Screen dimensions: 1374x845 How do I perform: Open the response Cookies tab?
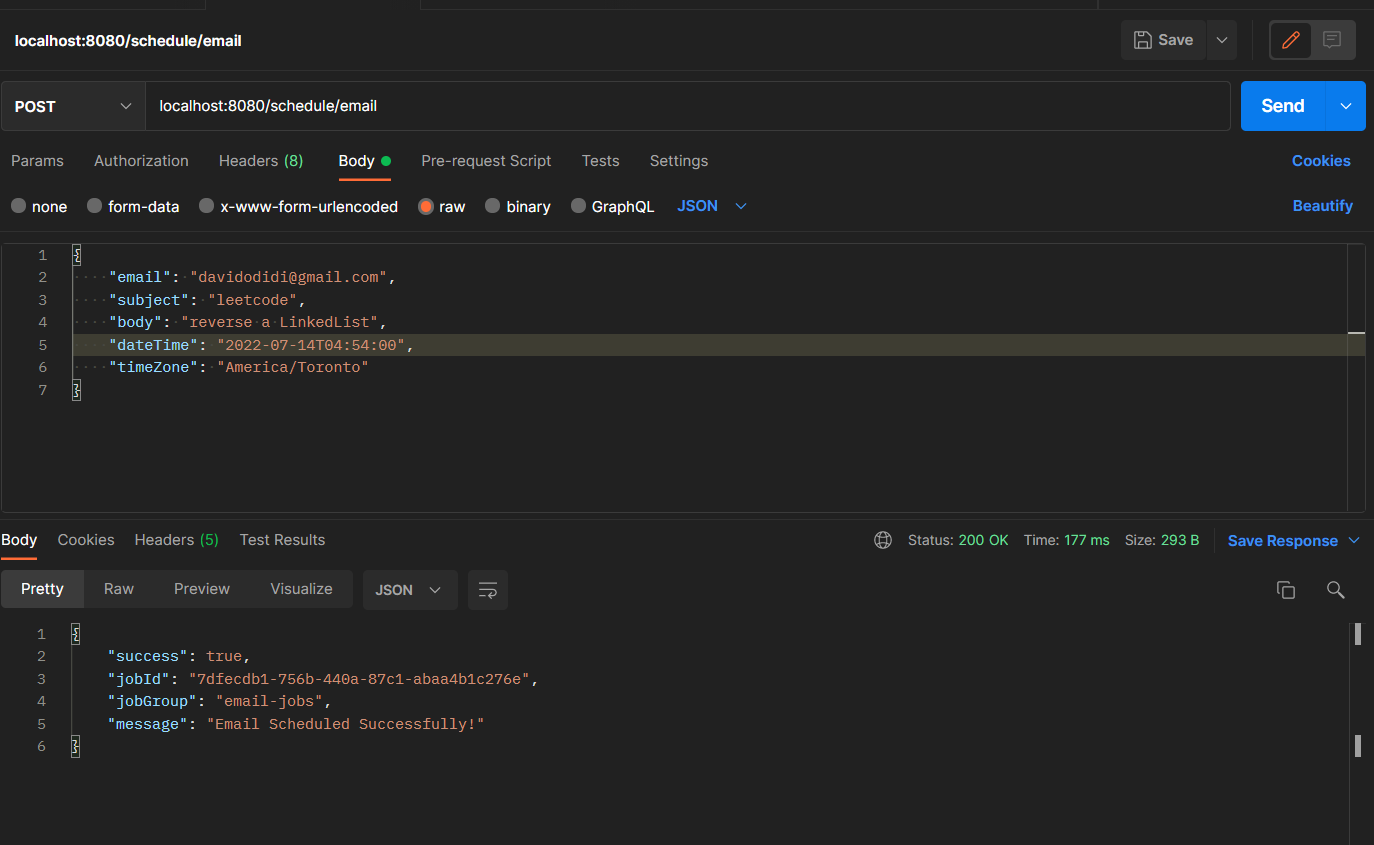tap(86, 540)
